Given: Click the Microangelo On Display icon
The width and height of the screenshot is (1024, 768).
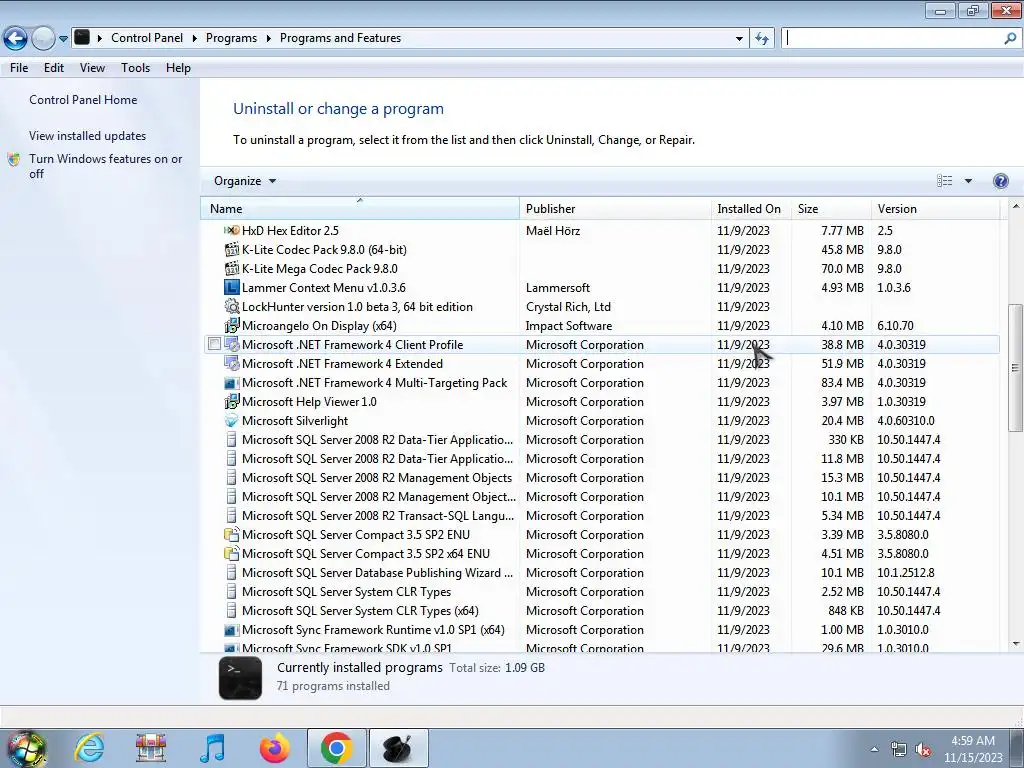Looking at the screenshot, I should (231, 325).
